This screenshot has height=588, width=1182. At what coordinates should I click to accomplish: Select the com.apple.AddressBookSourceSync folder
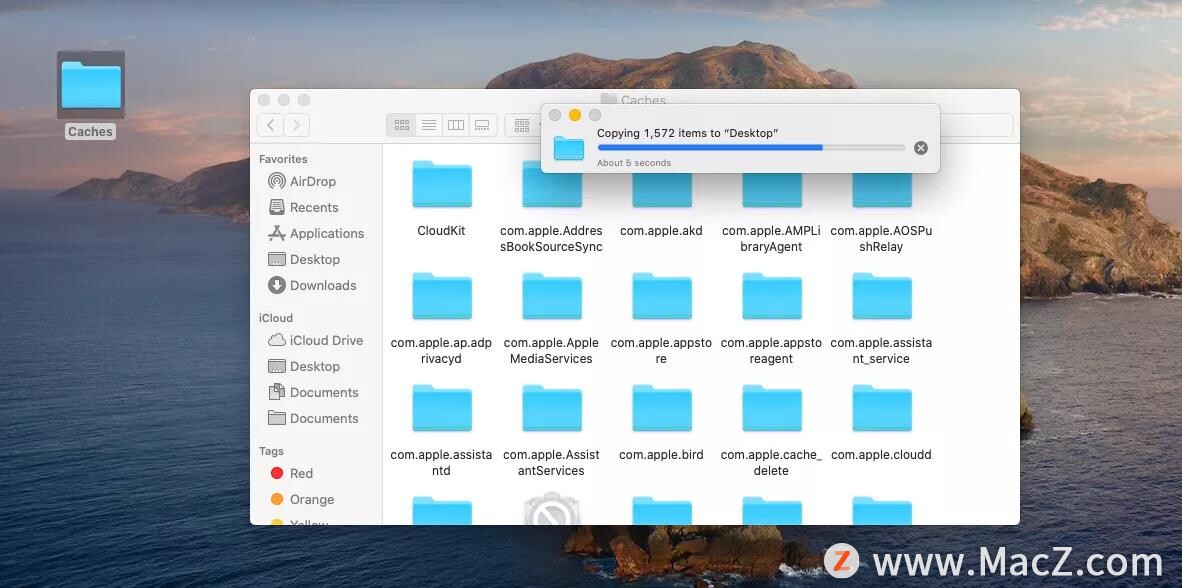pyautogui.click(x=552, y=209)
